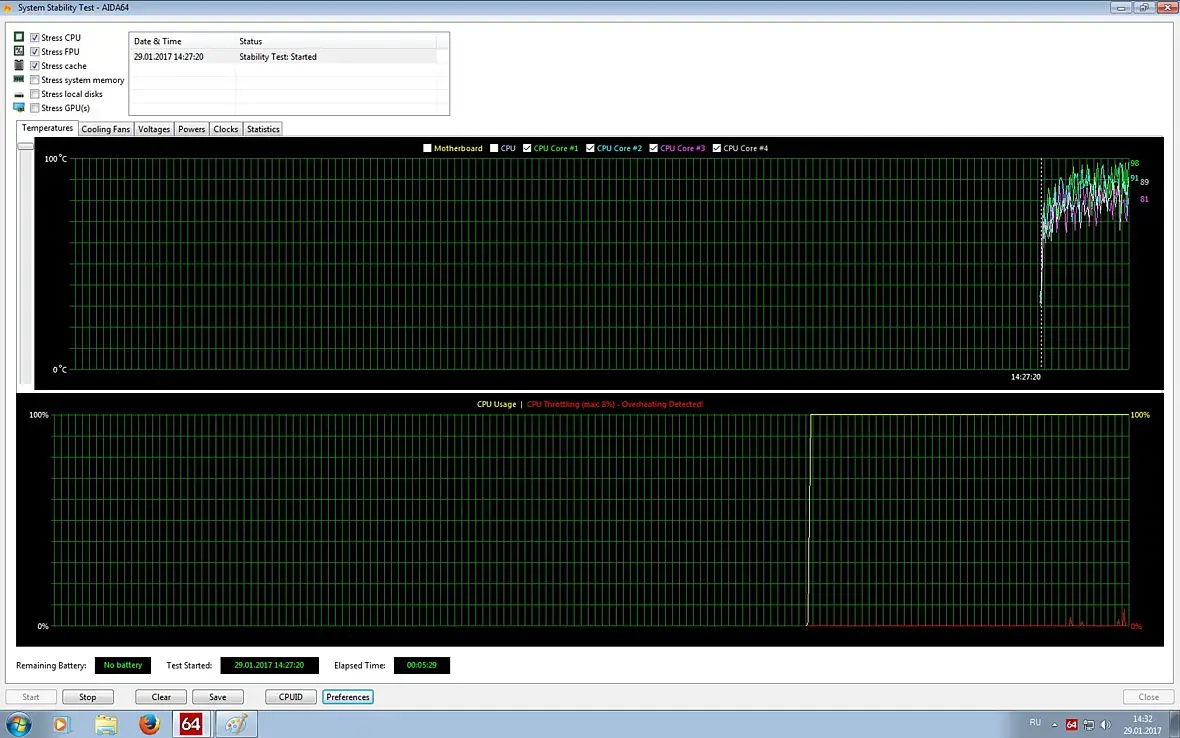The height and width of the screenshot is (738, 1180).
Task: Open the network tray icon
Action: [x=1088, y=725]
